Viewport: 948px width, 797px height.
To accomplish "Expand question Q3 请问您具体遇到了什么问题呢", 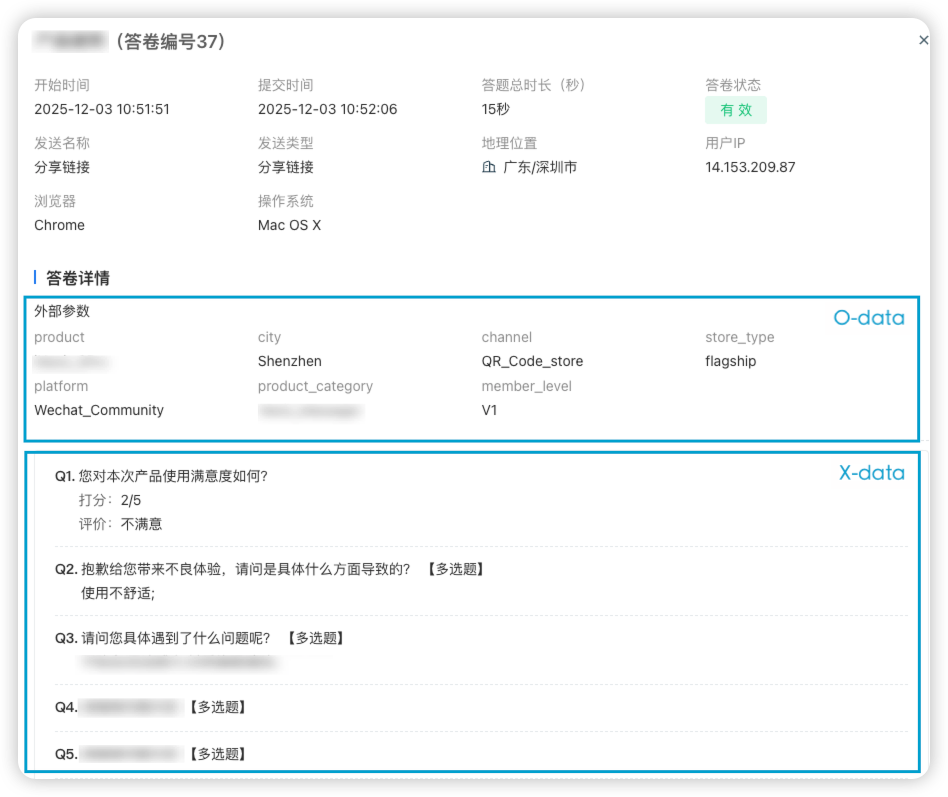I will pos(197,637).
